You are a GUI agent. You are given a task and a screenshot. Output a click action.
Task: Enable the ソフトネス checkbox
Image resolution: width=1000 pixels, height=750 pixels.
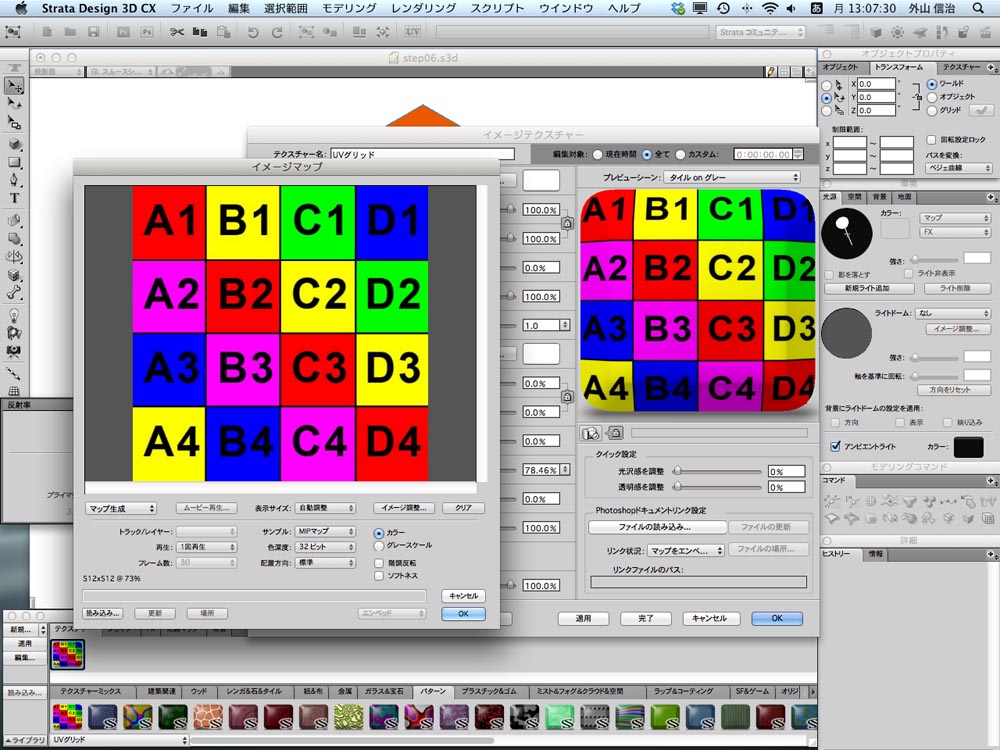click(379, 576)
